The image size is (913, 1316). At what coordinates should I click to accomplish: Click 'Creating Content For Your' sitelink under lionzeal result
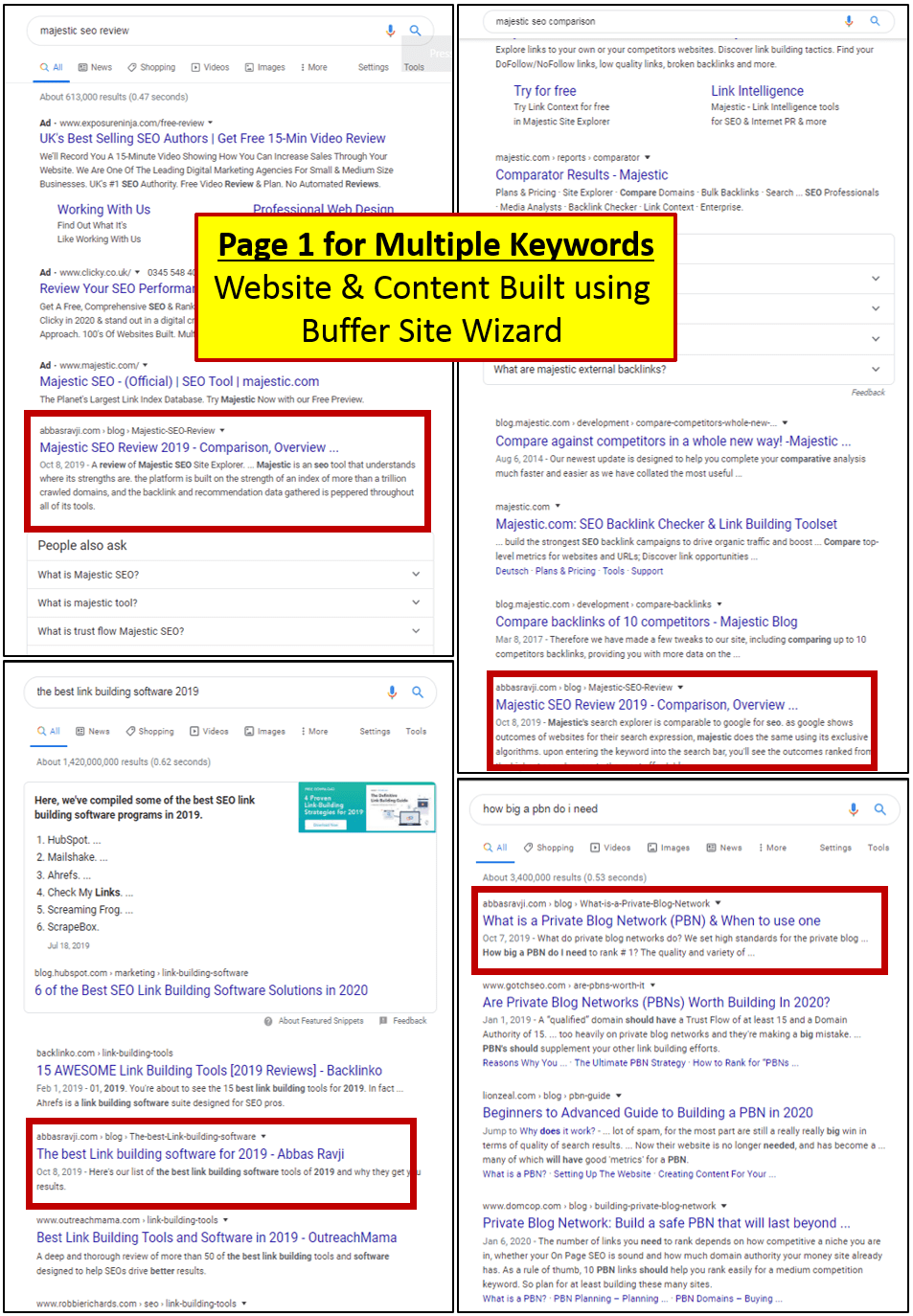tap(717, 1174)
